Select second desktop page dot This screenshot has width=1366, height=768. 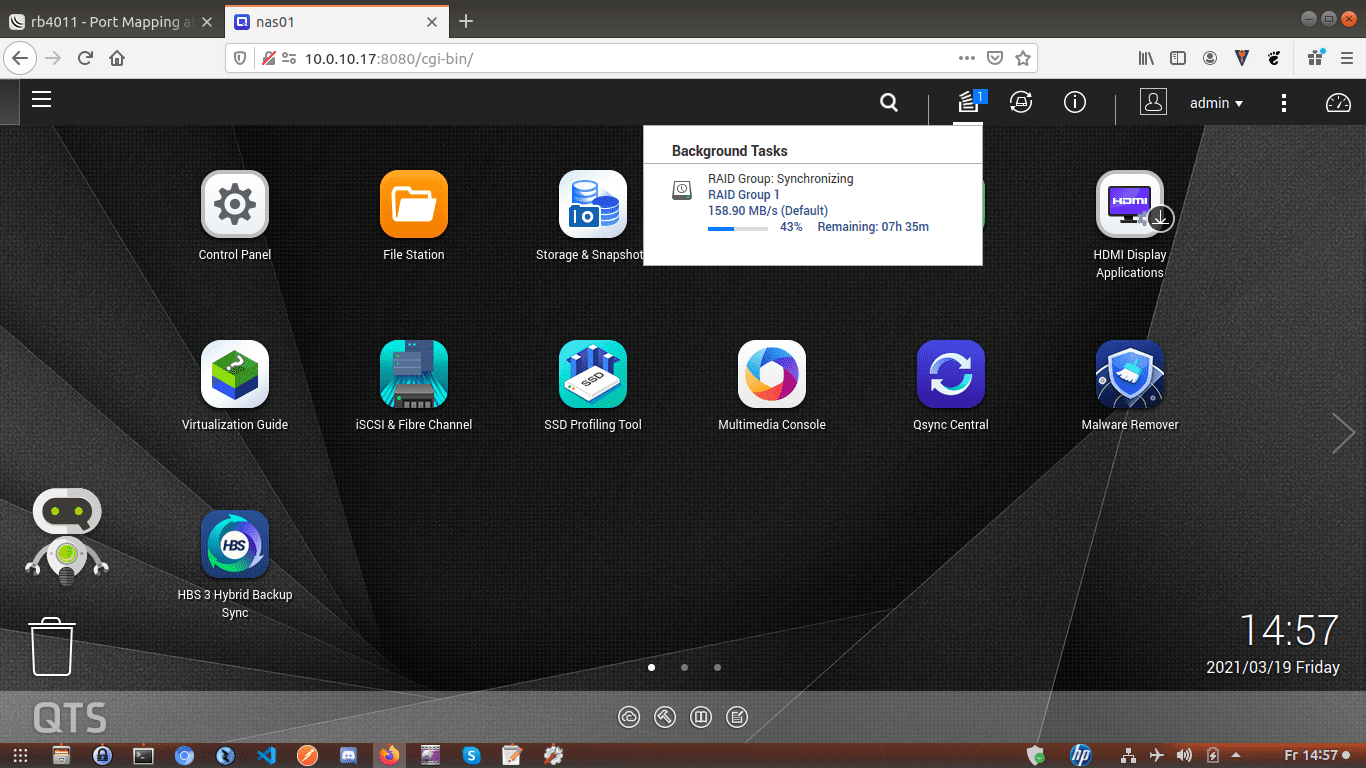coord(684,667)
